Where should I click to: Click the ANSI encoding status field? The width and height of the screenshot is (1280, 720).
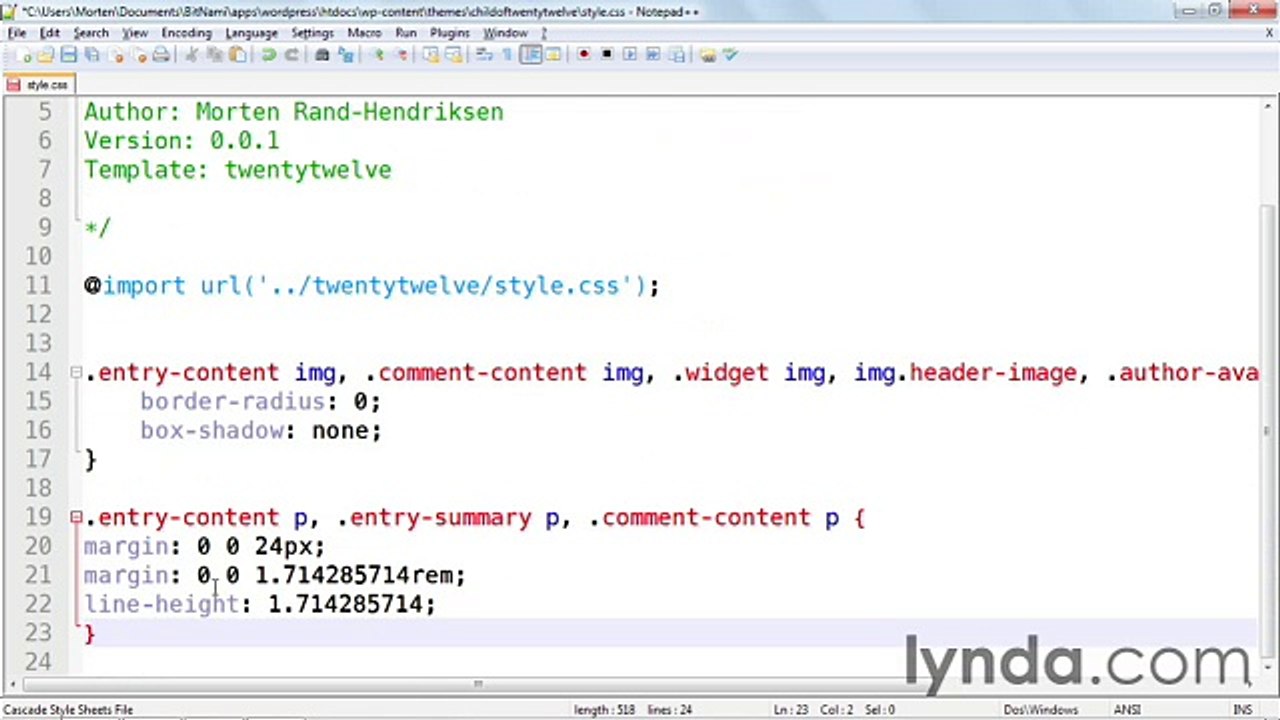point(1127,710)
